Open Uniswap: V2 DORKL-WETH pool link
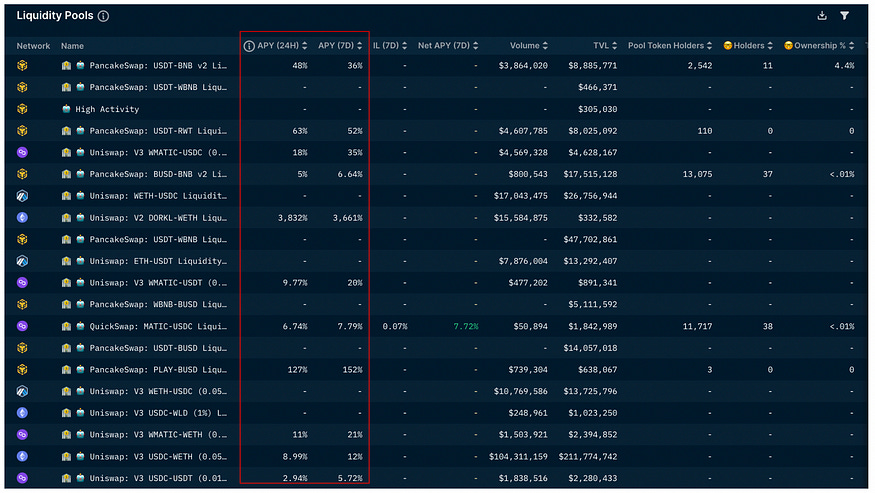Viewport: 875px width, 493px height. tap(158, 218)
